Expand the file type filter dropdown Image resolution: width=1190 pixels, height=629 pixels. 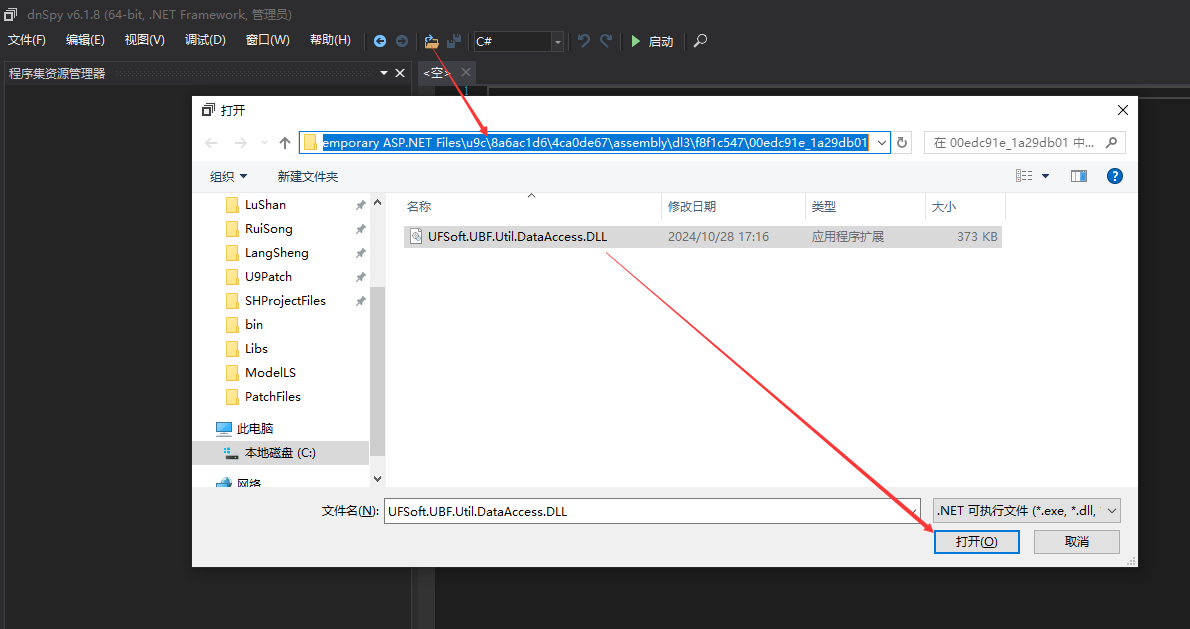(x=1110, y=511)
